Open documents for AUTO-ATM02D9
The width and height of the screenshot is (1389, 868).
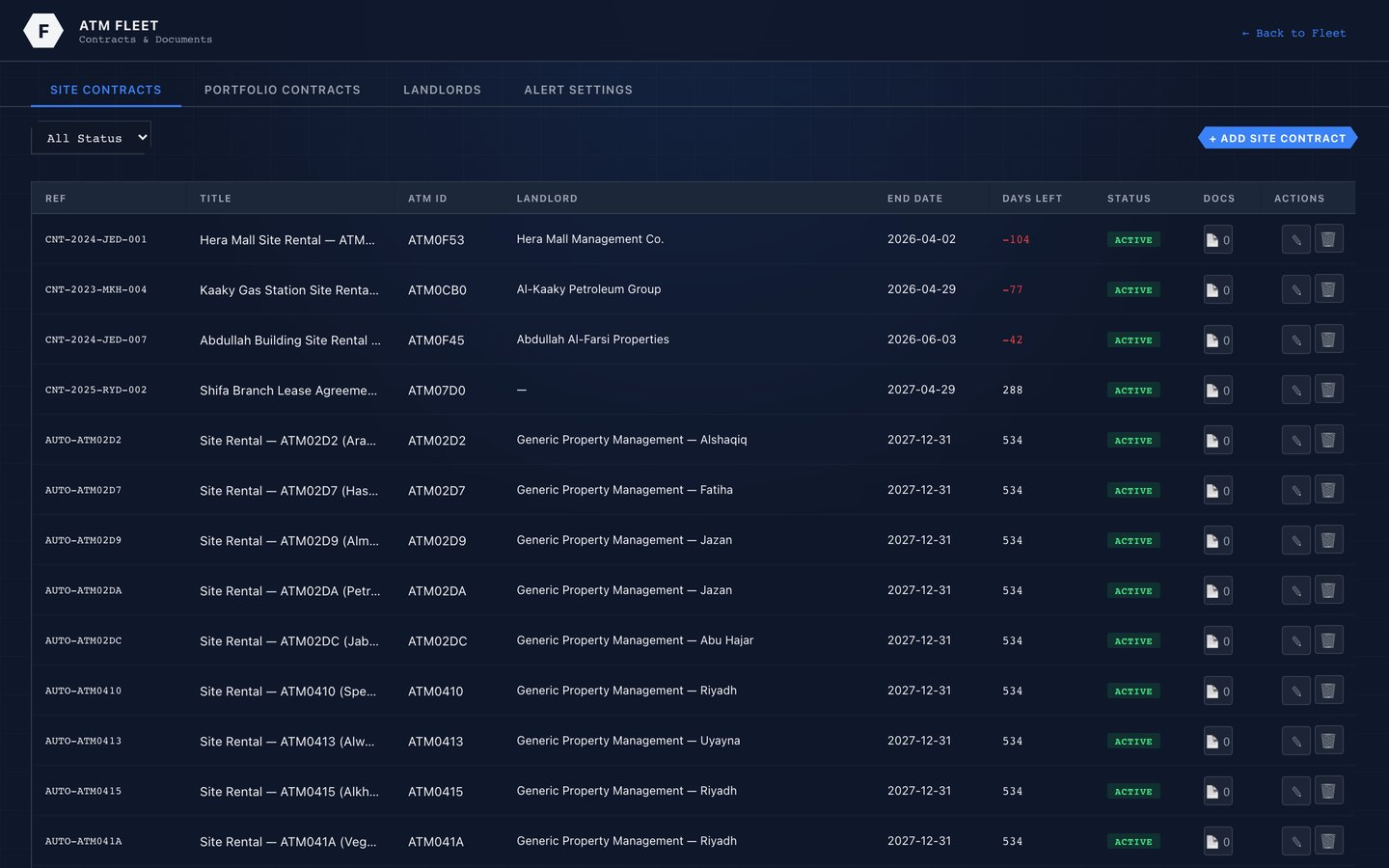tap(1218, 541)
